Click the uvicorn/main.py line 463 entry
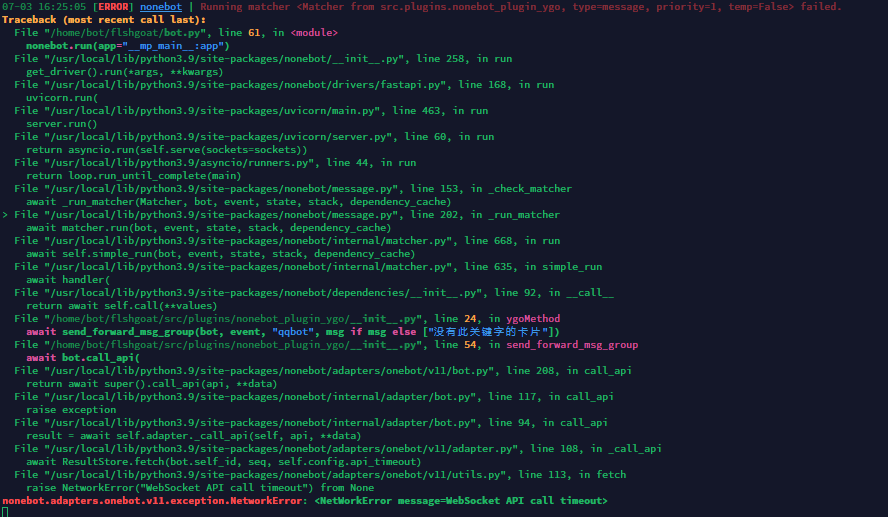888x517 pixels. (x=251, y=111)
